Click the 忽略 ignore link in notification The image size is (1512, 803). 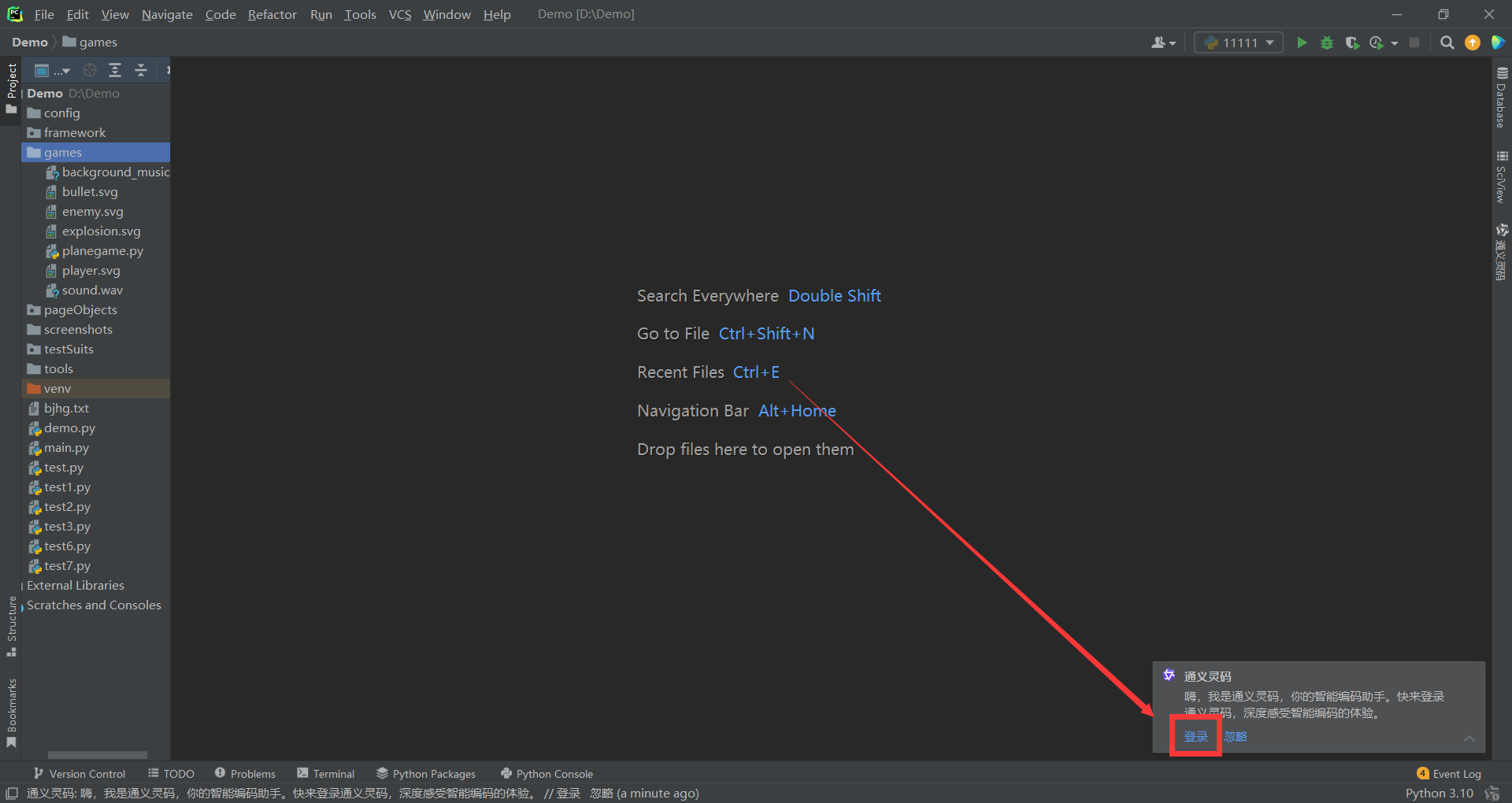(x=1236, y=736)
